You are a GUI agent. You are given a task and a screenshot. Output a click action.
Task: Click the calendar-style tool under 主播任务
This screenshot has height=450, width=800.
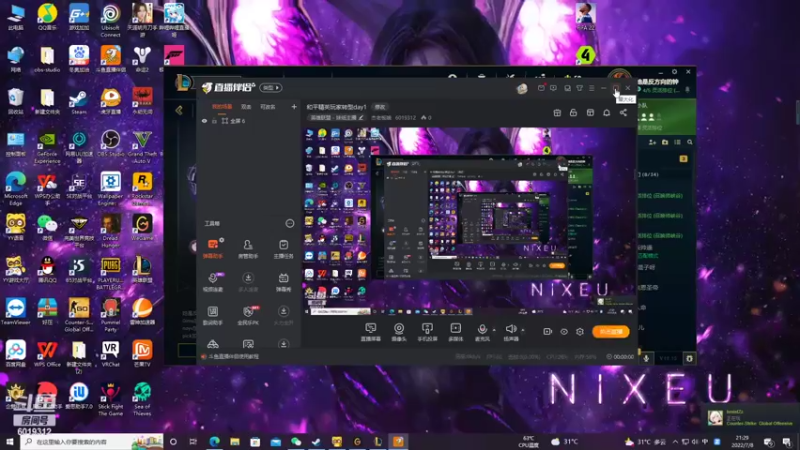click(283, 282)
